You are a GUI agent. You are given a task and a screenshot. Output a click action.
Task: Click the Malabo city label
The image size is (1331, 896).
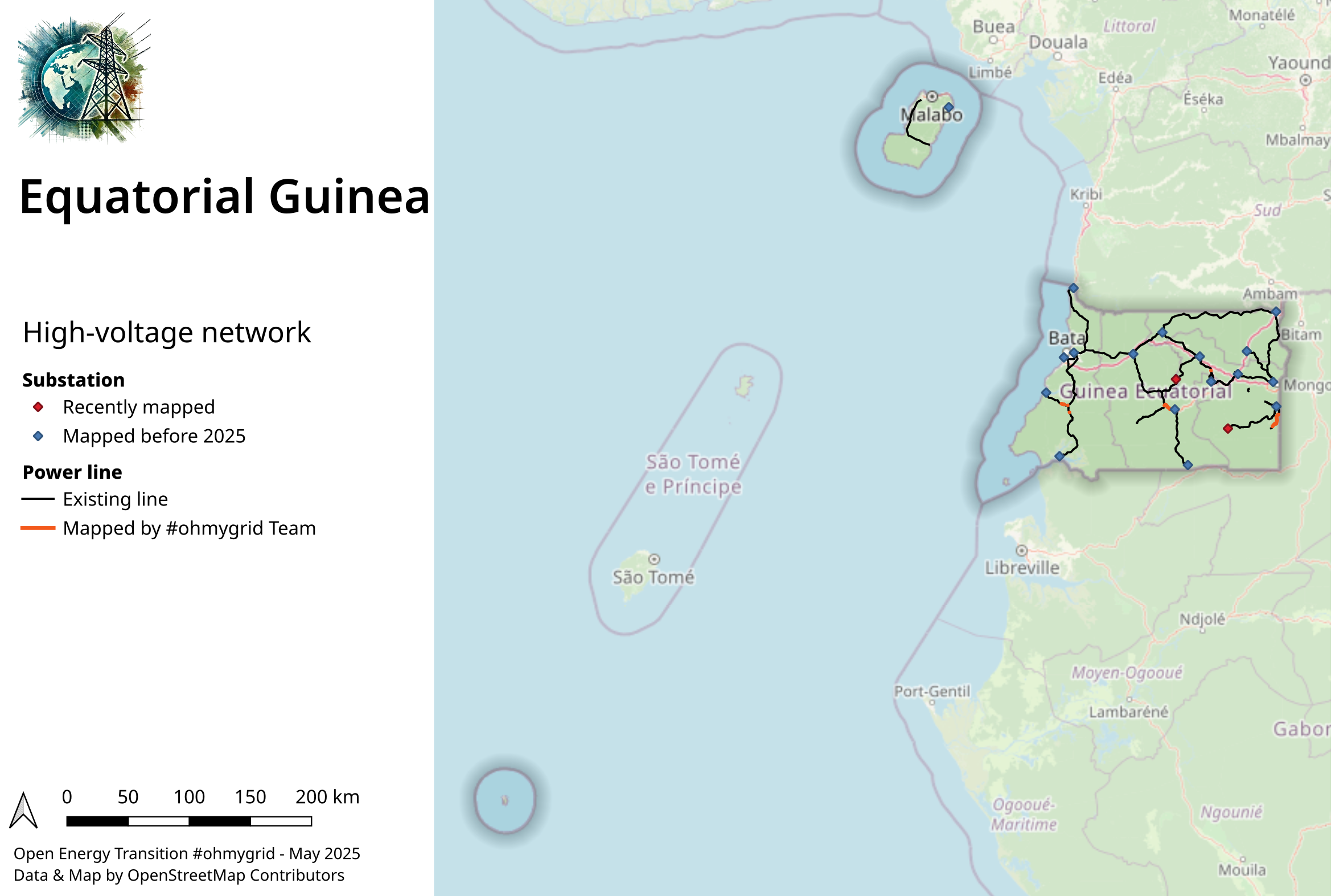pyautogui.click(x=931, y=115)
